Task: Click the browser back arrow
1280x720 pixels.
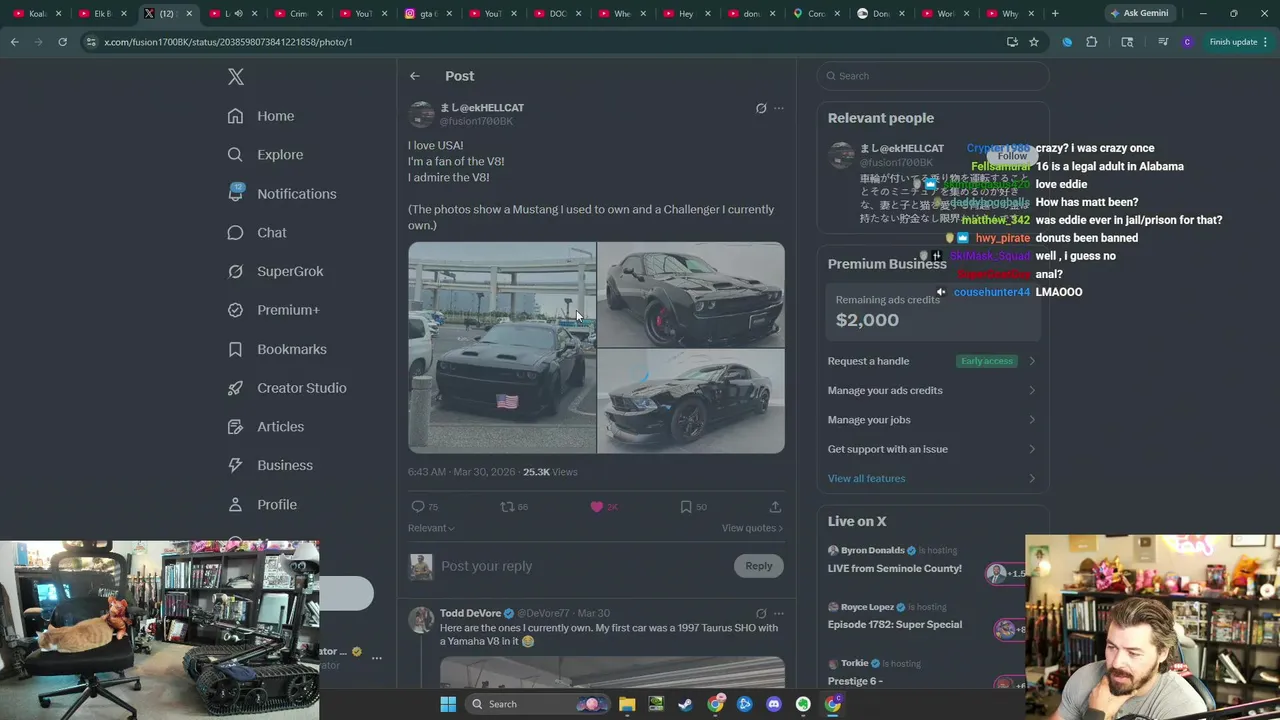Action: point(14,42)
